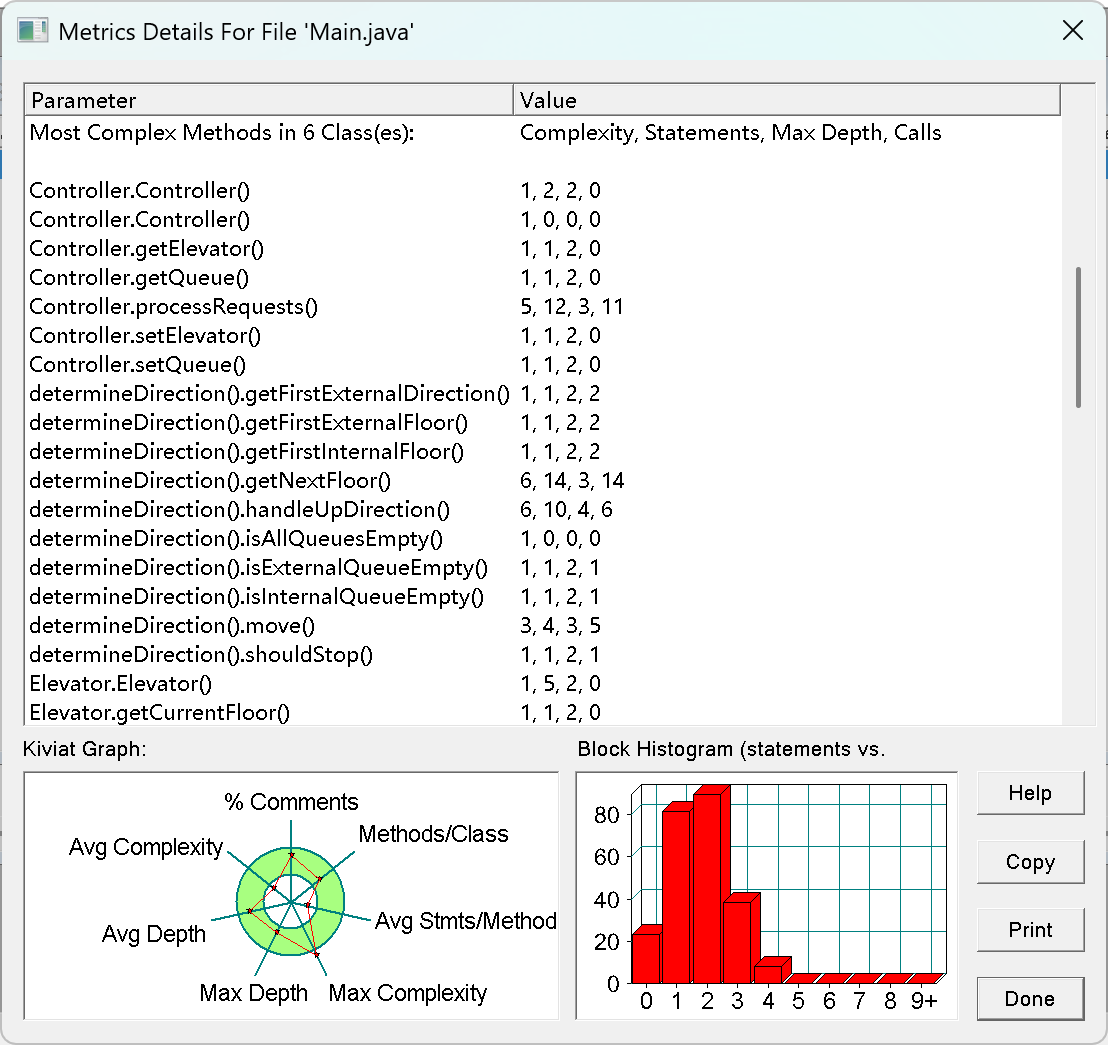
Task: Select the Elevator.getCurrentFloor() row
Action: [x=543, y=712]
